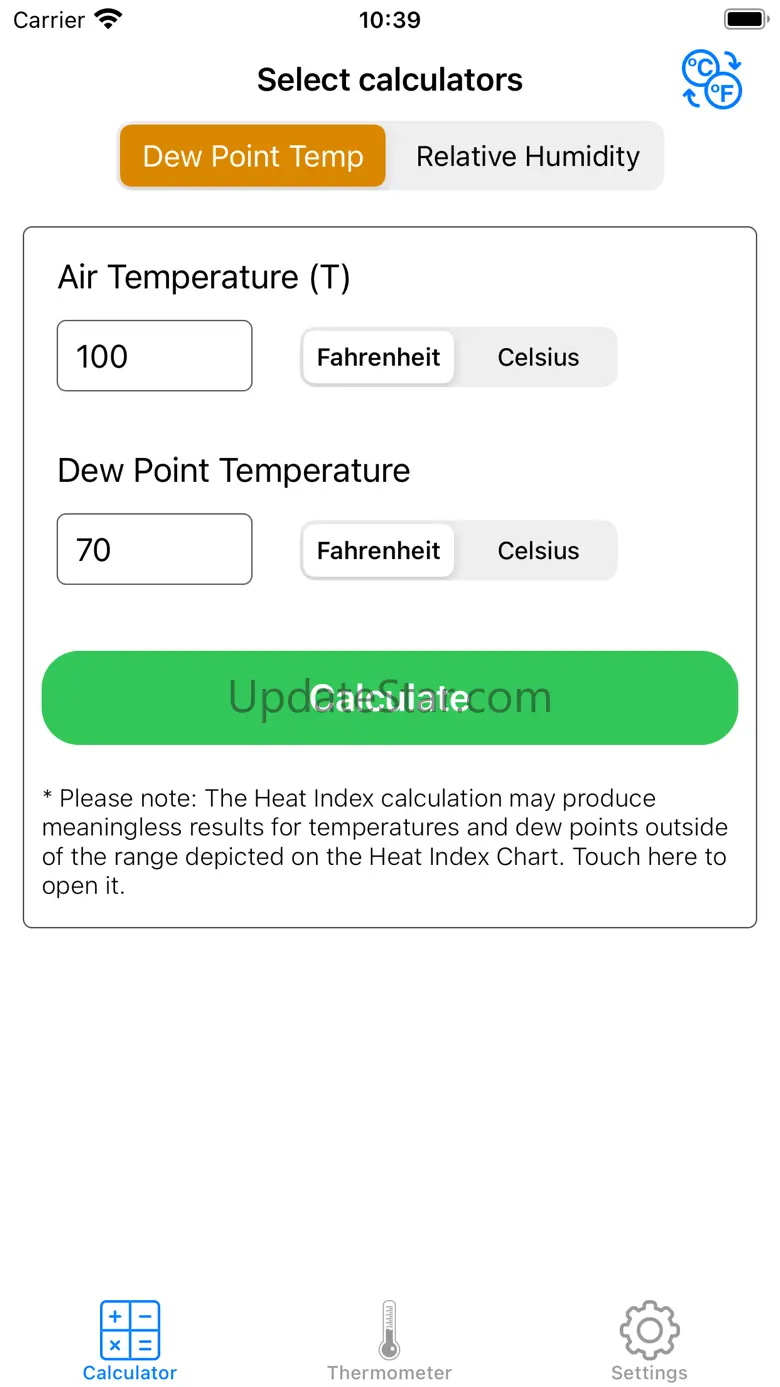Open the Heat Index Chart note link
780x1387 pixels.
point(384,842)
